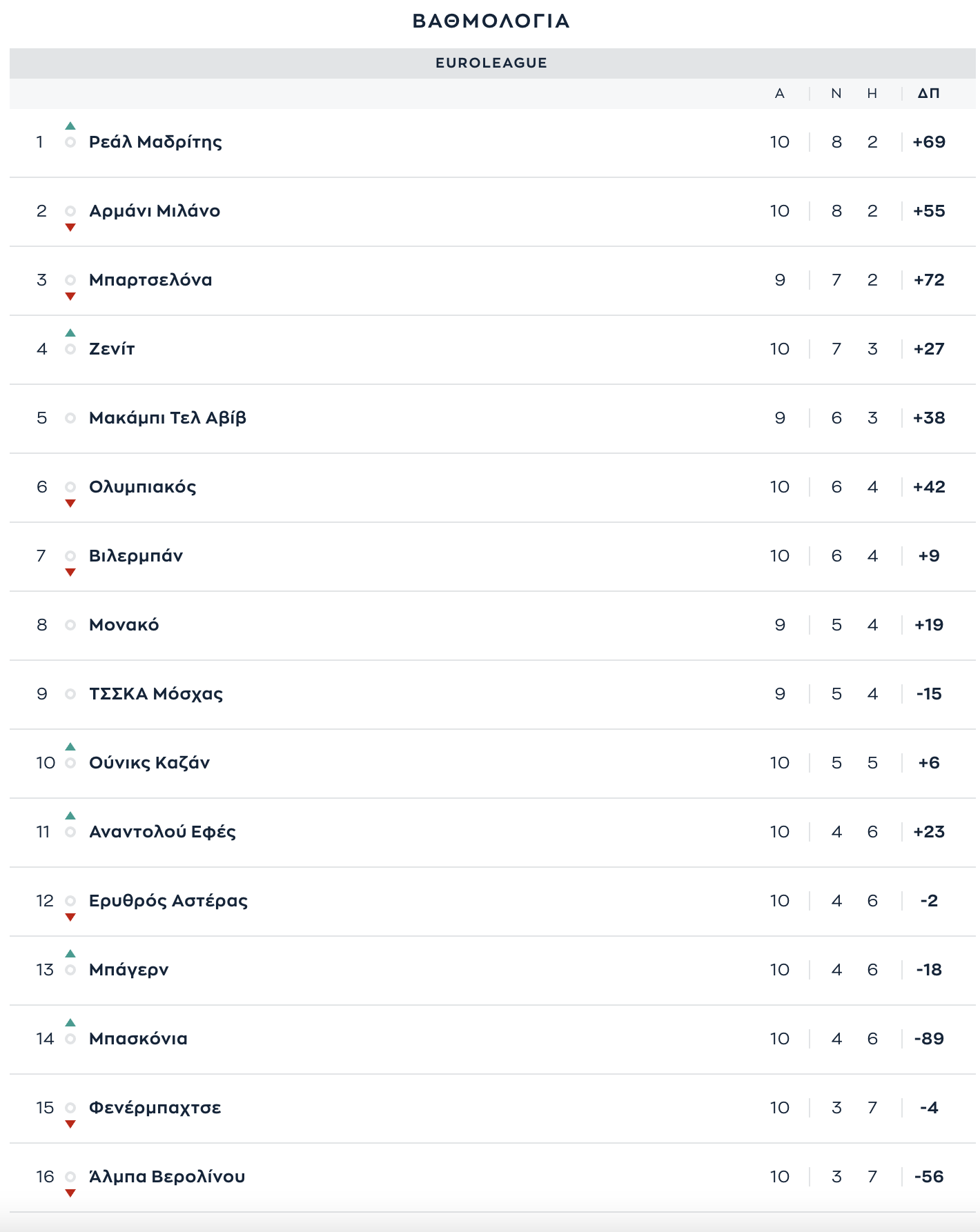Select the EUROLEAGUE header tab
This screenshot has width=980, height=1232.
[x=491, y=63]
